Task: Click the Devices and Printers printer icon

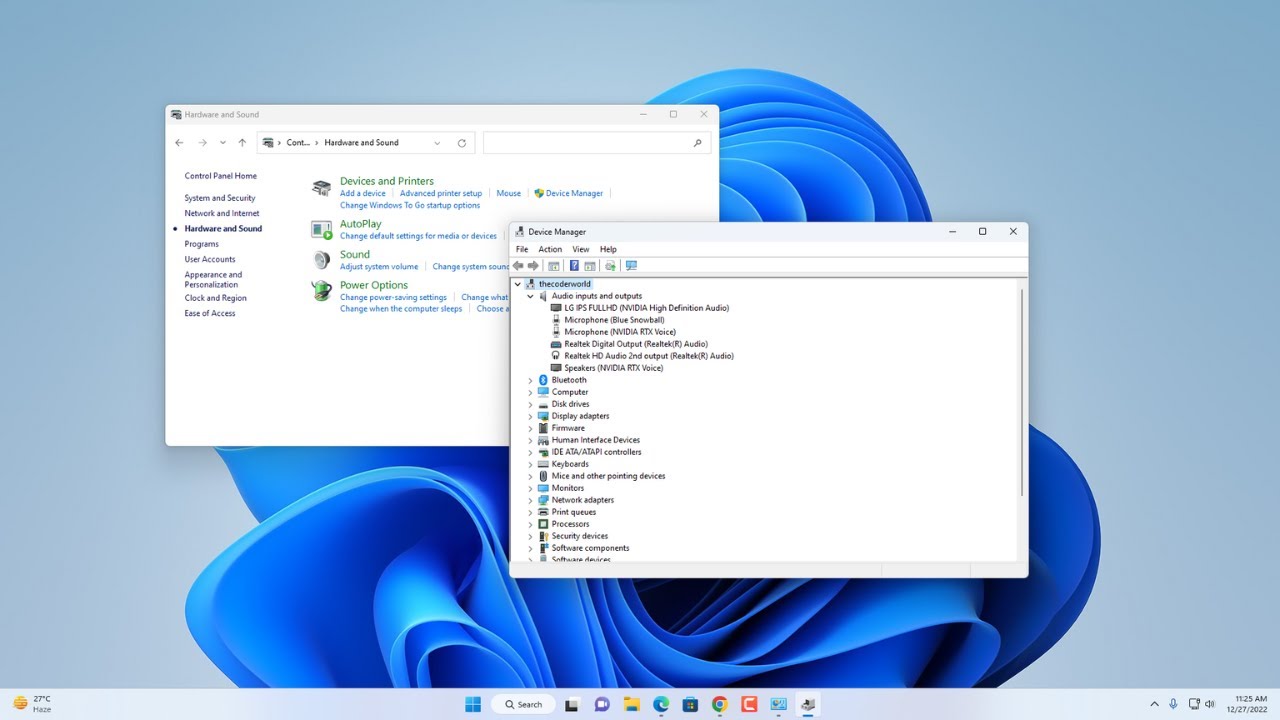Action: (320, 187)
